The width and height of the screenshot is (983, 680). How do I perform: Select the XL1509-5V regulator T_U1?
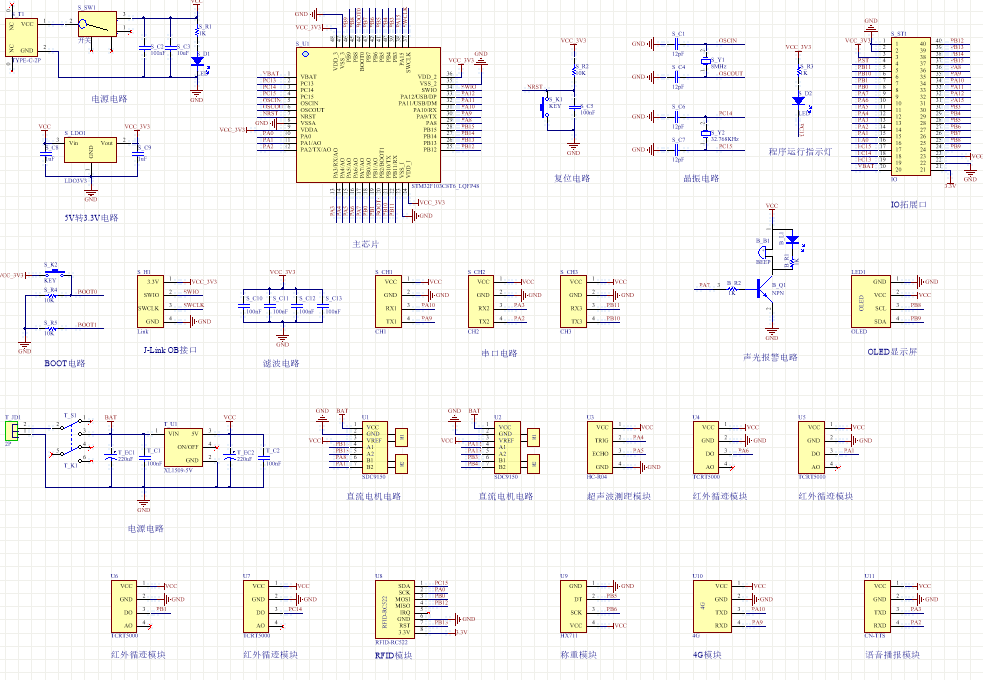(183, 447)
